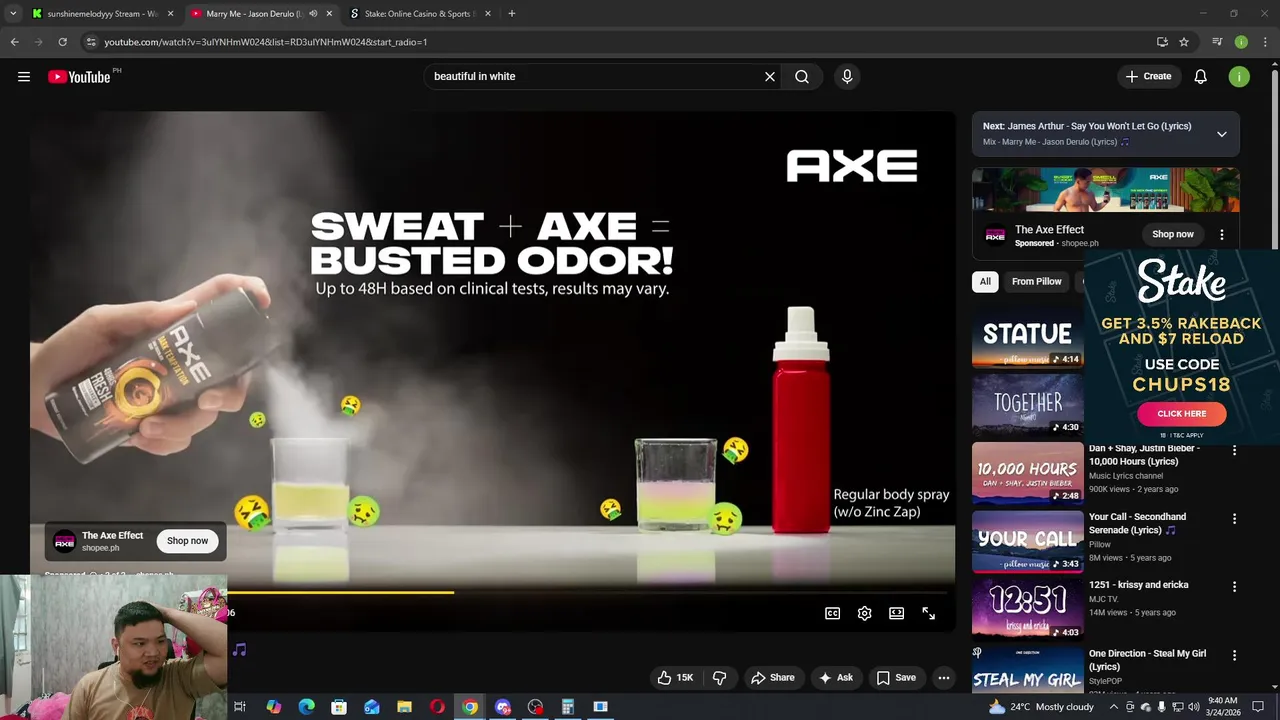Open options for Your Call video
The height and width of the screenshot is (720, 1280).
[x=1234, y=519]
